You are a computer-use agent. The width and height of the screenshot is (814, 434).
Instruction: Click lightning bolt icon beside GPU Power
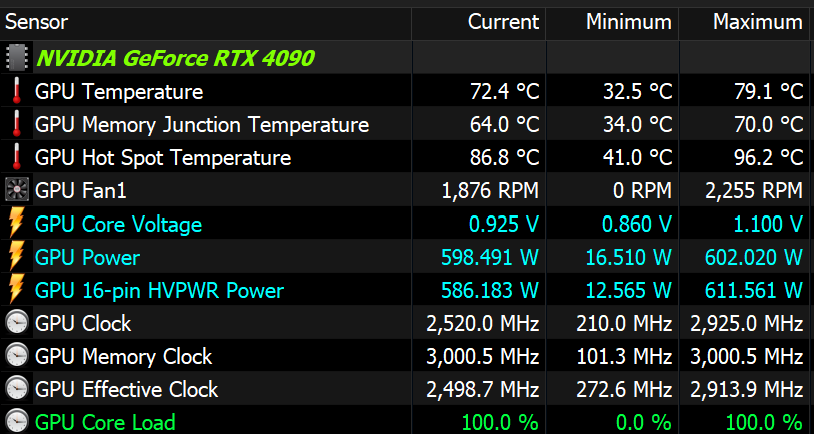(16, 256)
